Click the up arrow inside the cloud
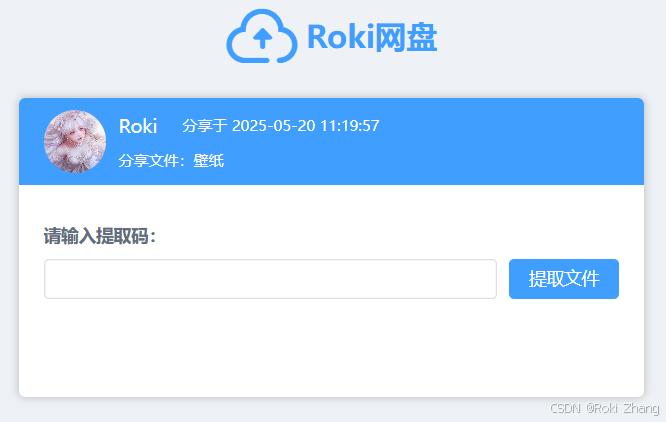Screen dimensions: 666x422 point(262,39)
